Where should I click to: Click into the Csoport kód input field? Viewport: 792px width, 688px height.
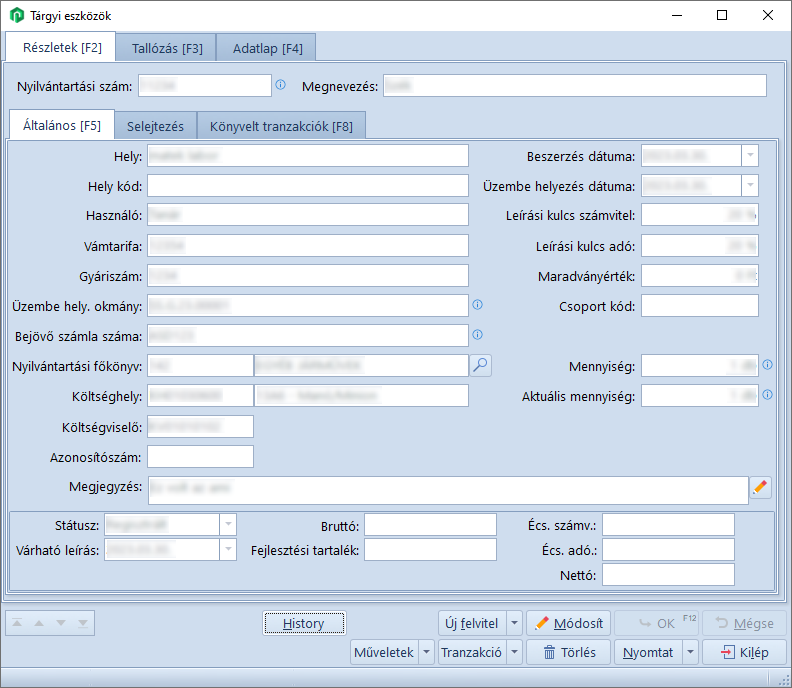699,306
